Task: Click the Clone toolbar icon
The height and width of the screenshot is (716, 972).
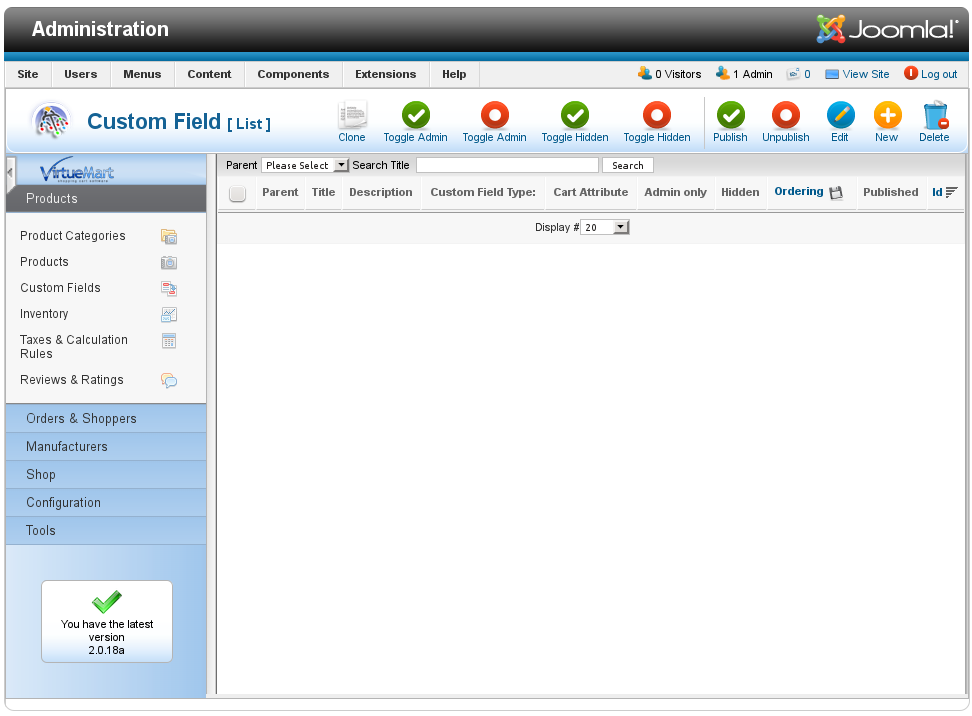Action: 352,117
